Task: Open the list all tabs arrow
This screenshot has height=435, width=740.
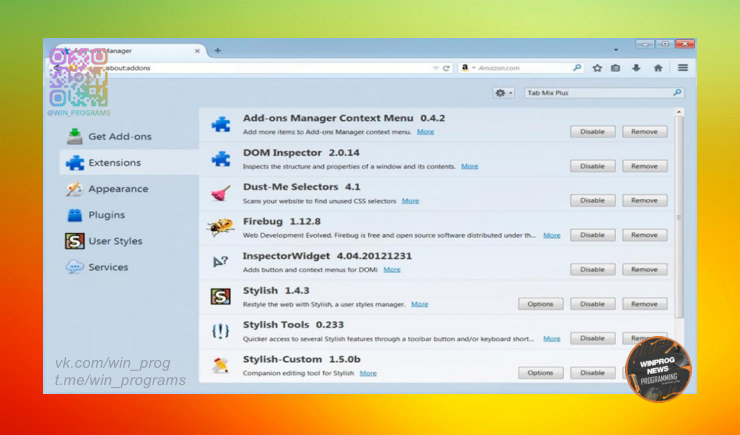Action: pyautogui.click(x=616, y=50)
